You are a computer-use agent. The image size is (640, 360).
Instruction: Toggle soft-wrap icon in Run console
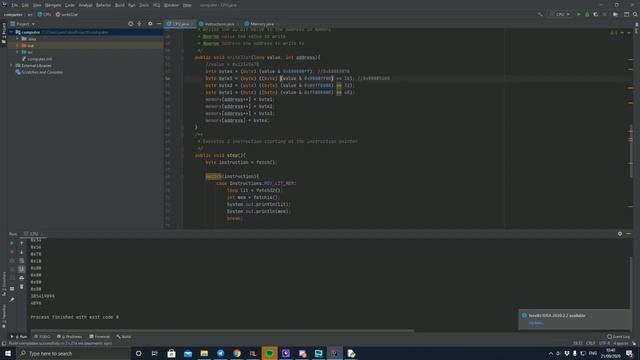tap(22, 260)
